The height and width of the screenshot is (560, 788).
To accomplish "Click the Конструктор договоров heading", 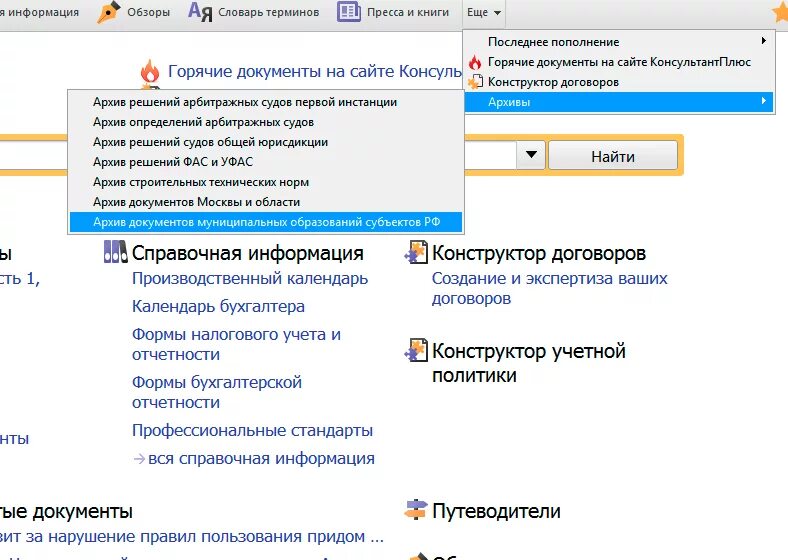I will click(x=539, y=253).
